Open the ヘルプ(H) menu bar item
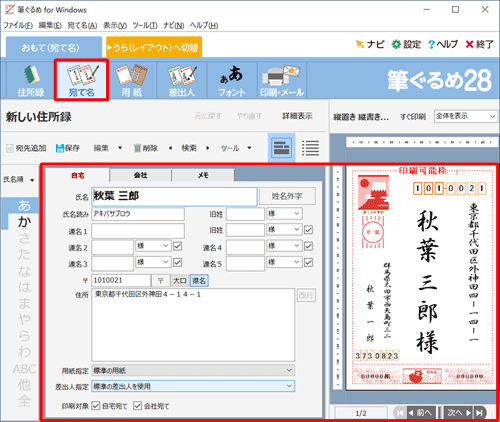Image resolution: width=500 pixels, height=422 pixels. (204, 25)
